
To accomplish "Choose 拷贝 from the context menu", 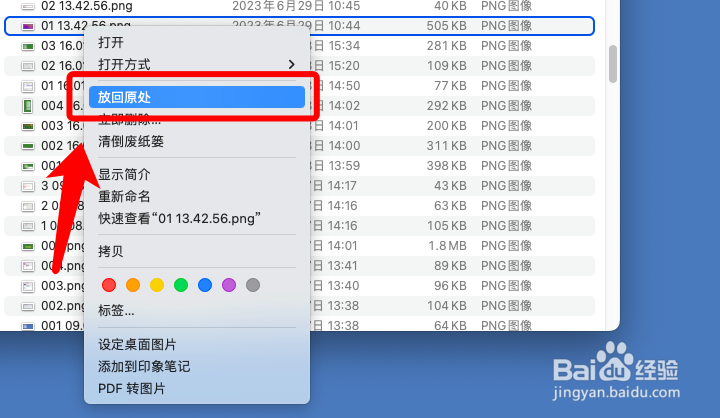I will [111, 251].
